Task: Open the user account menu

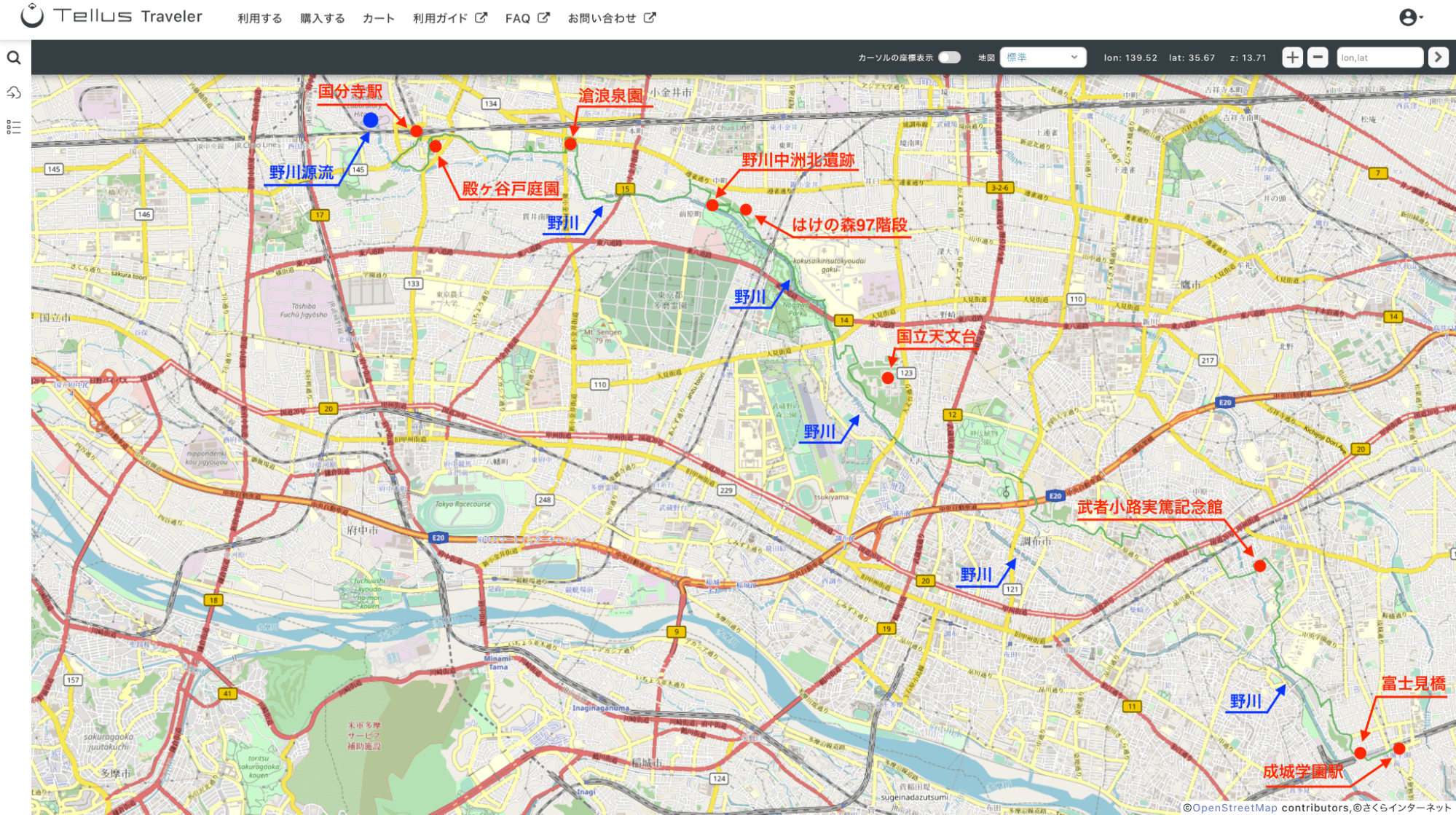Action: click(x=1411, y=17)
